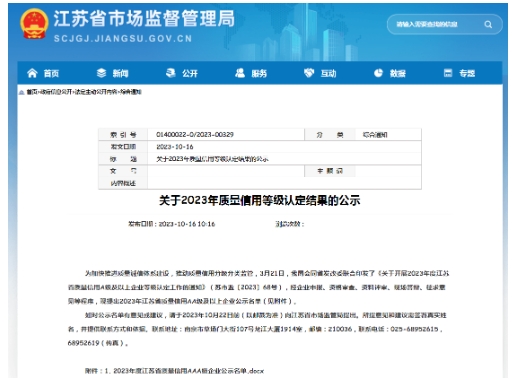The height and width of the screenshot is (380, 516).
Task: Click the search magnifier icon
Action: (x=488, y=24)
